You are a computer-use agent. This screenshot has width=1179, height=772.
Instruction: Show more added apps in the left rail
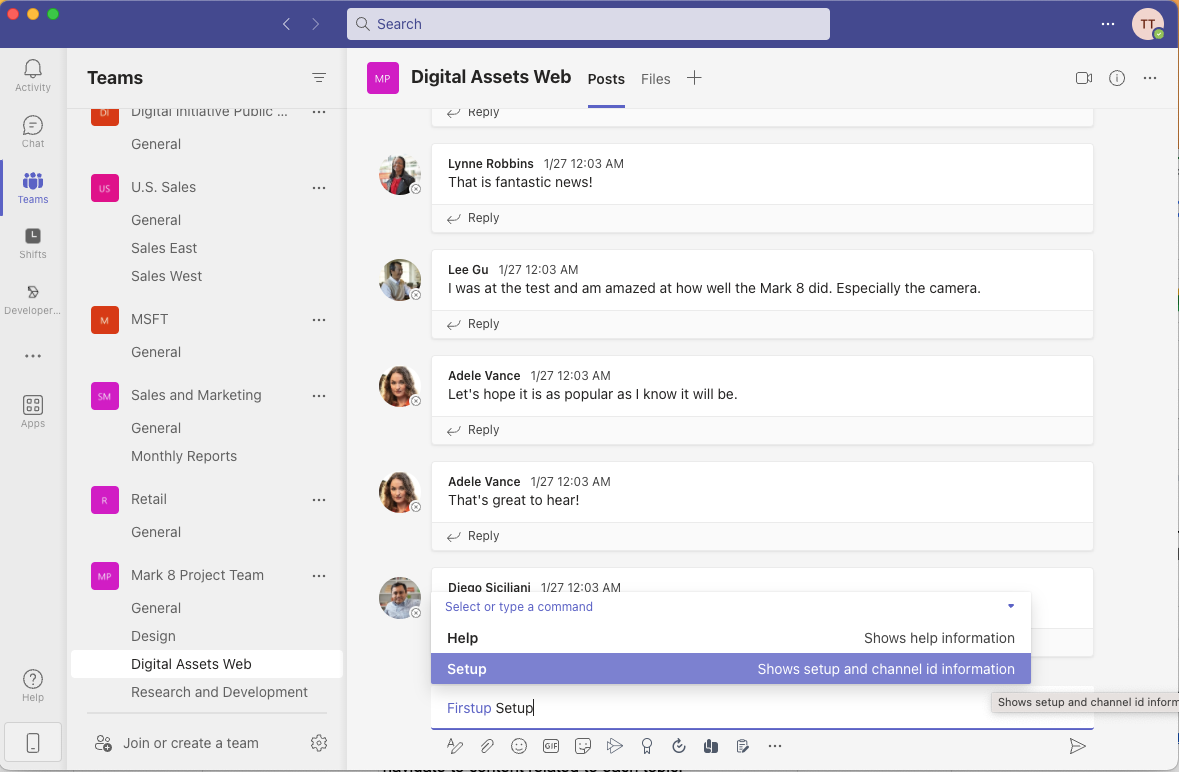(32, 356)
